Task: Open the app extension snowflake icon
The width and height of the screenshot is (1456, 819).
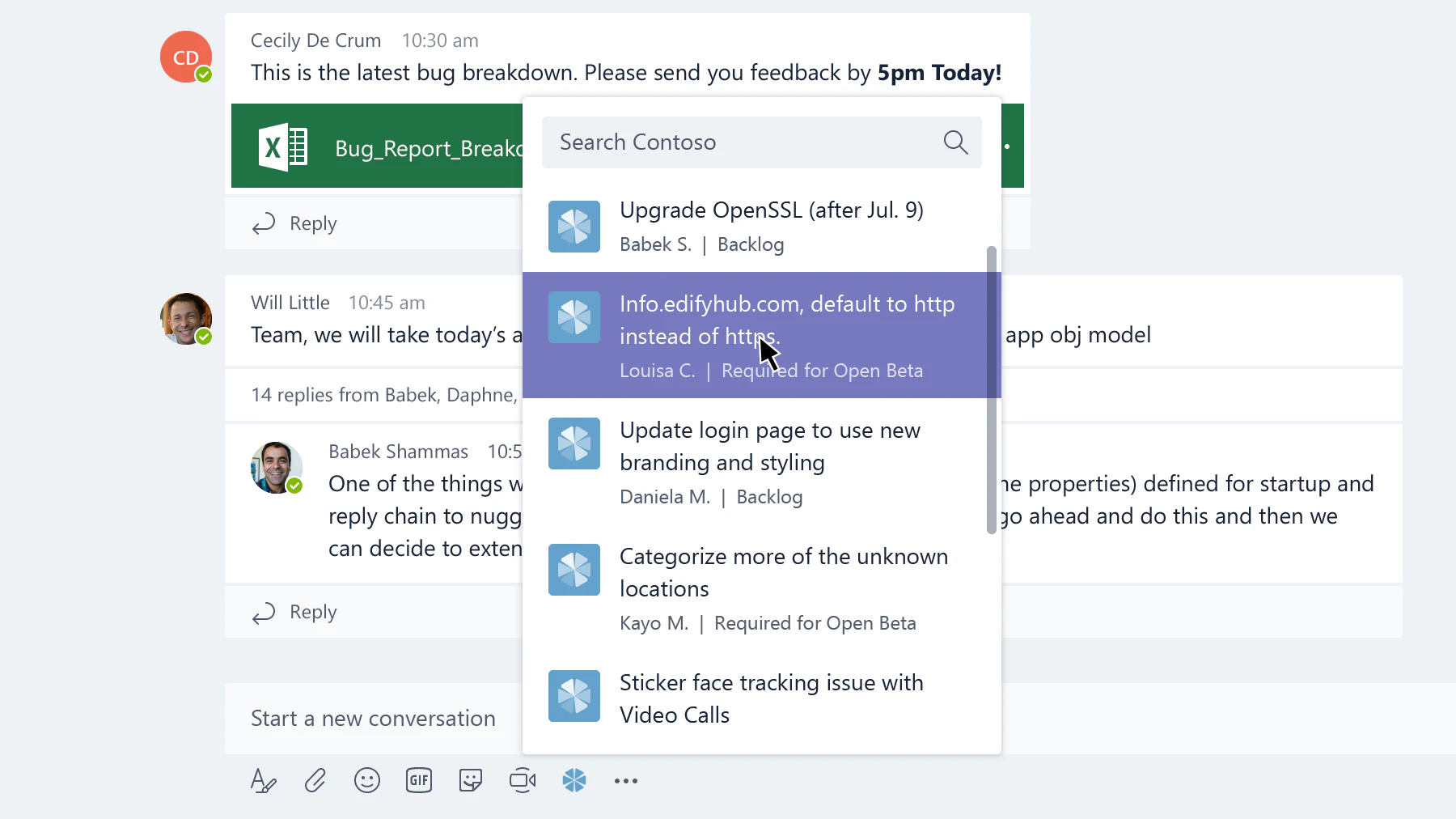Action: pos(574,780)
